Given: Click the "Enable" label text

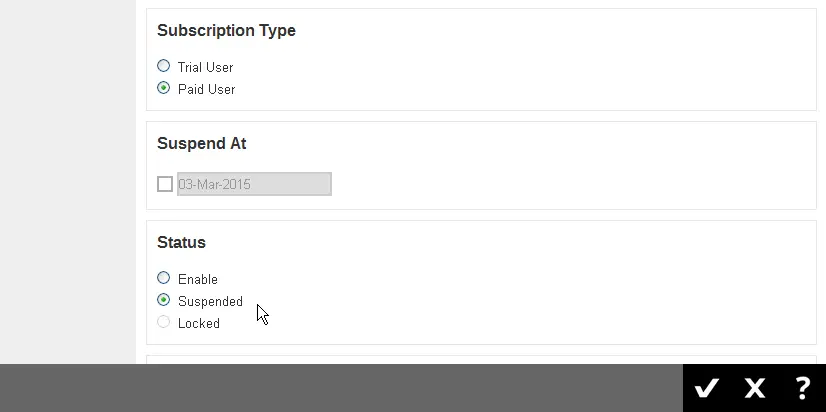Looking at the screenshot, I should coord(198,279).
